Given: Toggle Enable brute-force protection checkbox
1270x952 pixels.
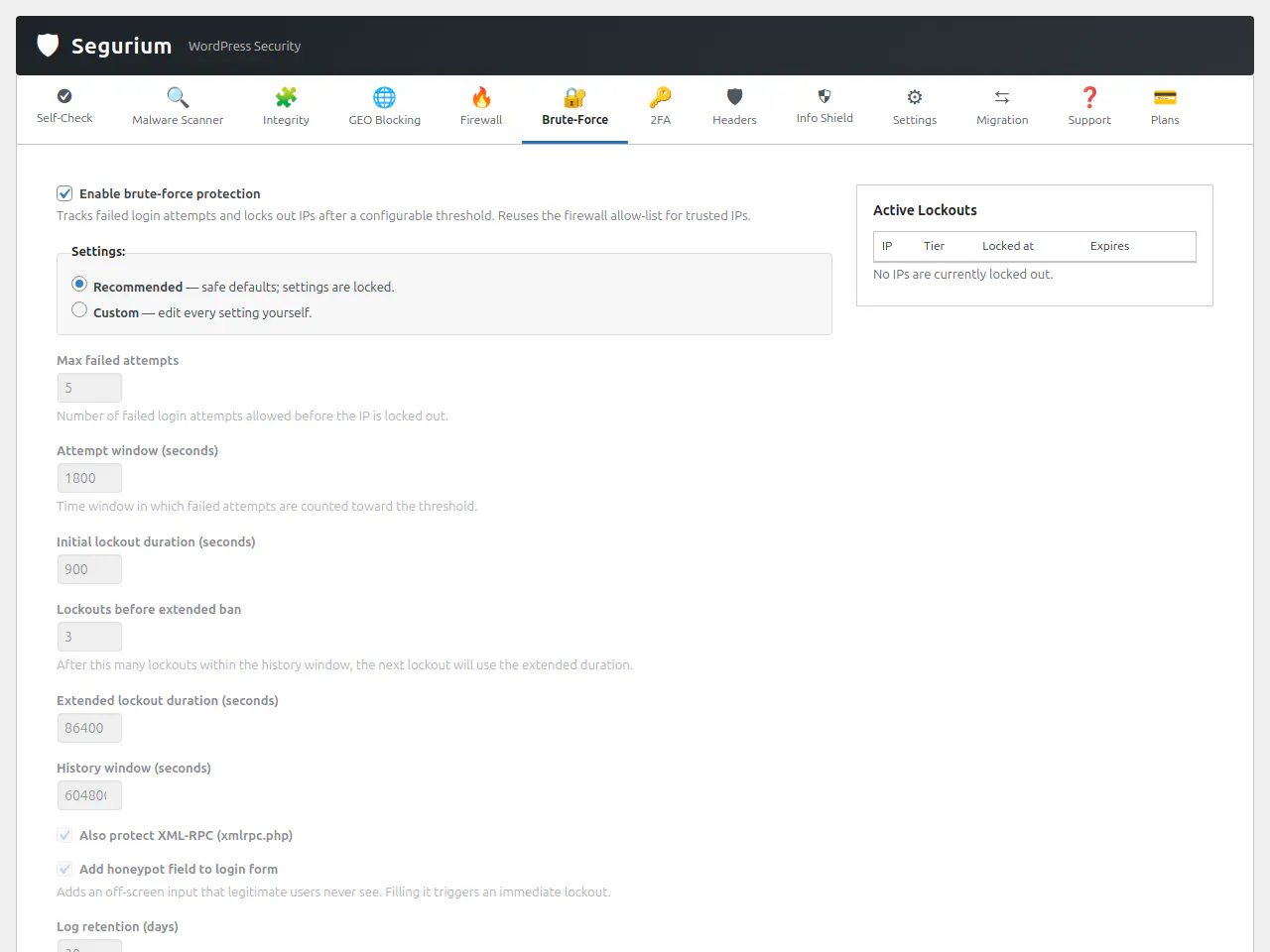Looking at the screenshot, I should (64, 193).
